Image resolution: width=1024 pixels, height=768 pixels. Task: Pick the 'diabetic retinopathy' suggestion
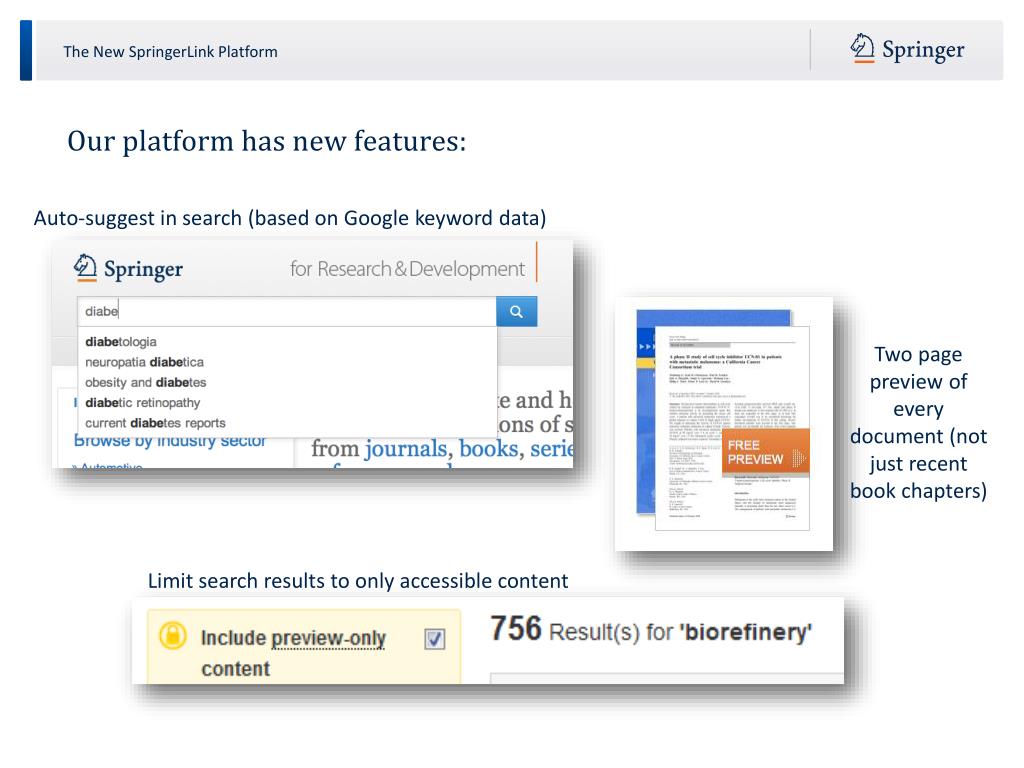(x=142, y=402)
